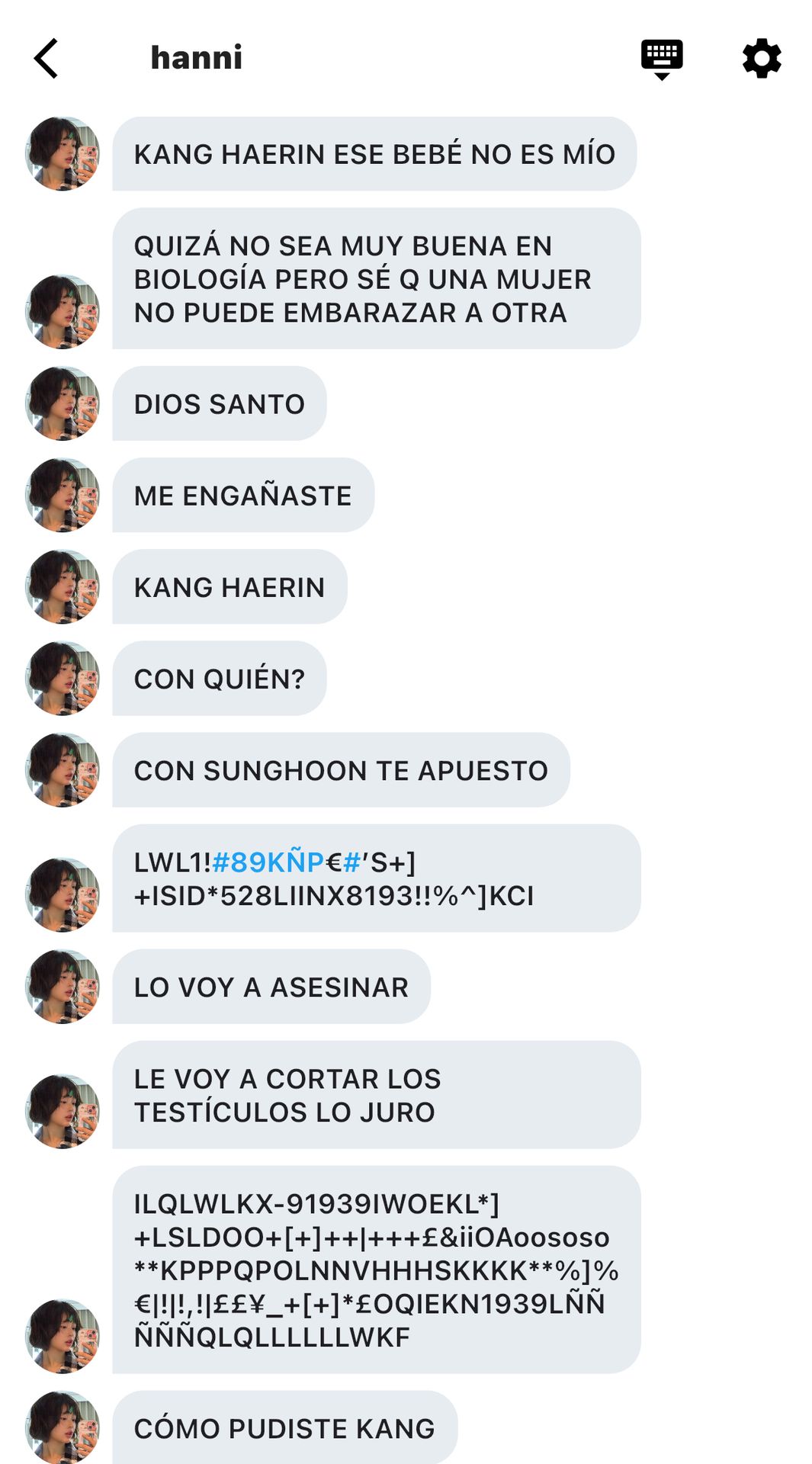Select the ME ENGAÑASTE message bubble
The height and width of the screenshot is (1464, 812).
pyautogui.click(x=243, y=495)
